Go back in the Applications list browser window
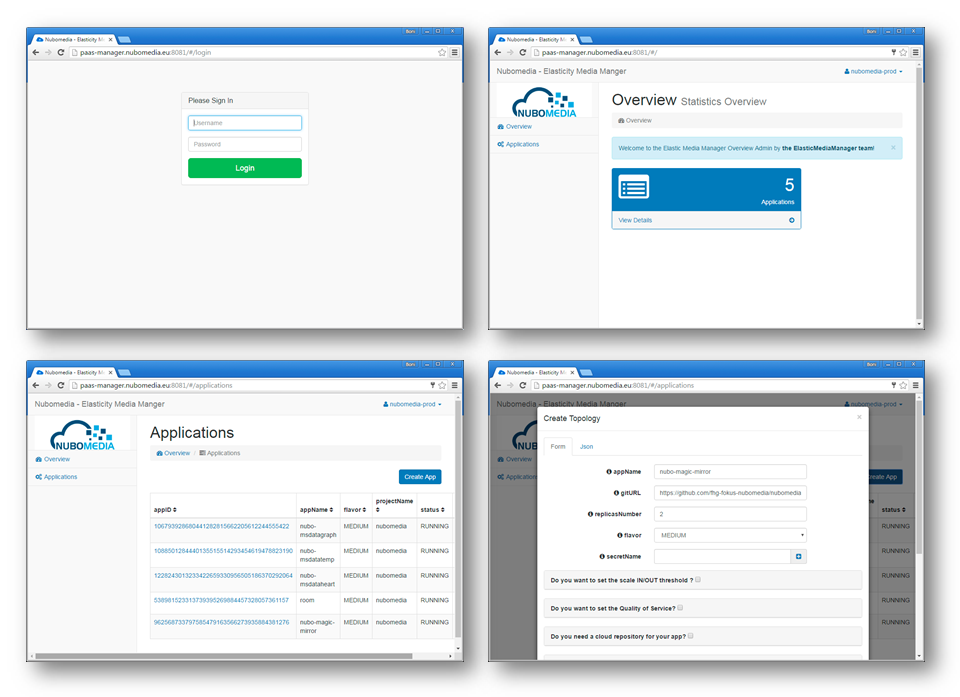 [36, 386]
